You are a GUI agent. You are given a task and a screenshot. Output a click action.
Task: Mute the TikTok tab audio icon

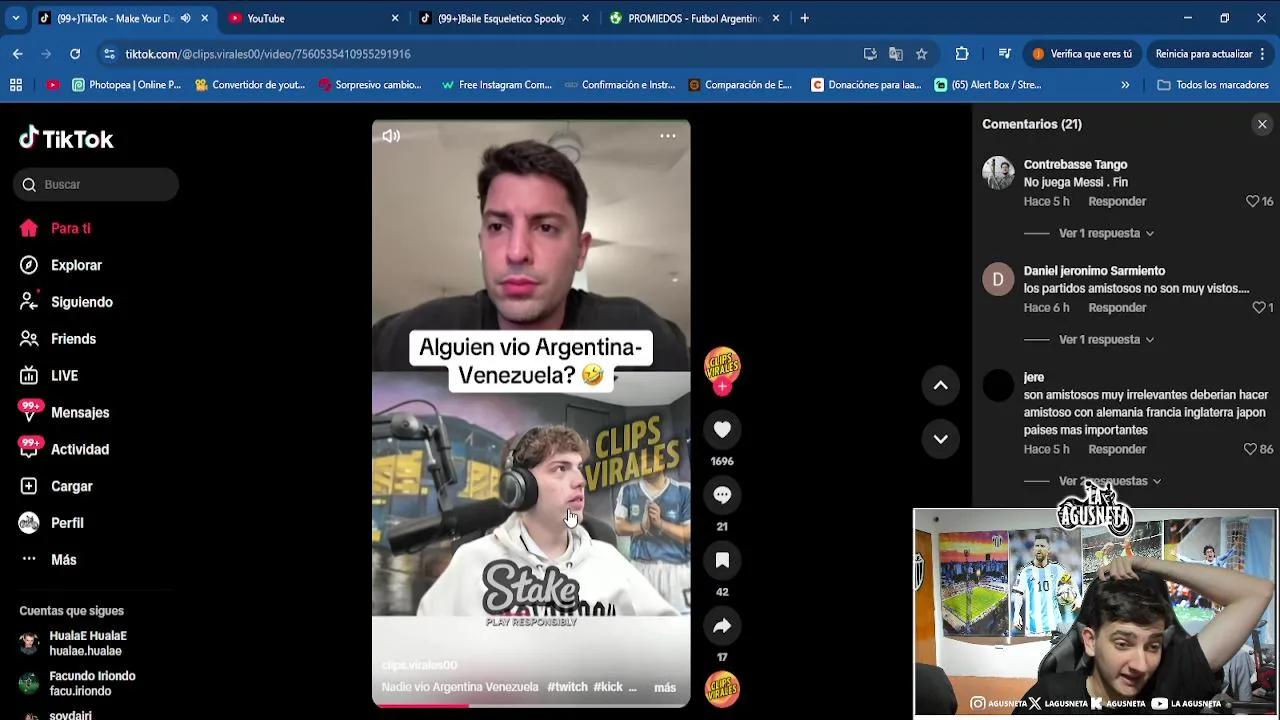click(185, 18)
